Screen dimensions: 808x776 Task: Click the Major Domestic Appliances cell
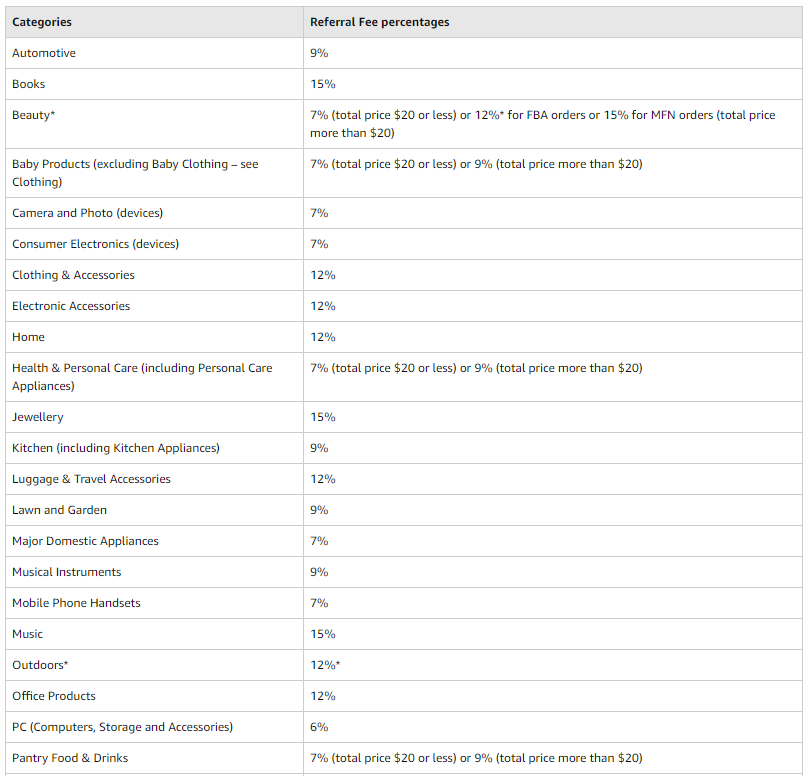click(x=85, y=541)
